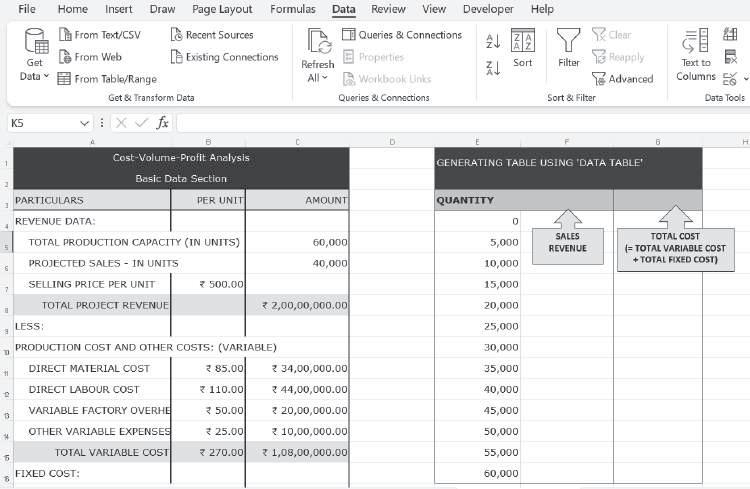Click the Insert Function fx icon

tap(163, 123)
